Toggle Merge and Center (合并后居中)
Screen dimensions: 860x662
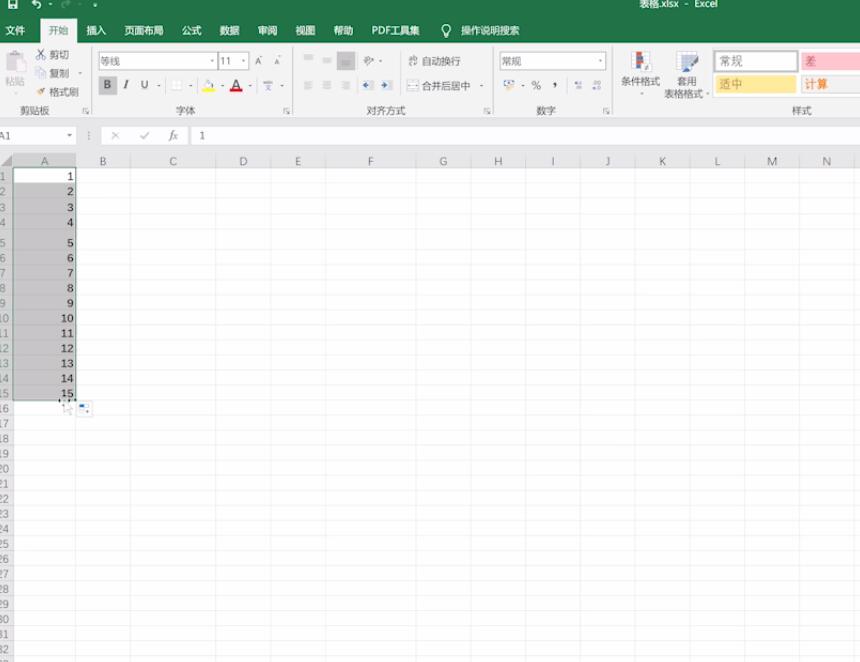tap(439, 86)
